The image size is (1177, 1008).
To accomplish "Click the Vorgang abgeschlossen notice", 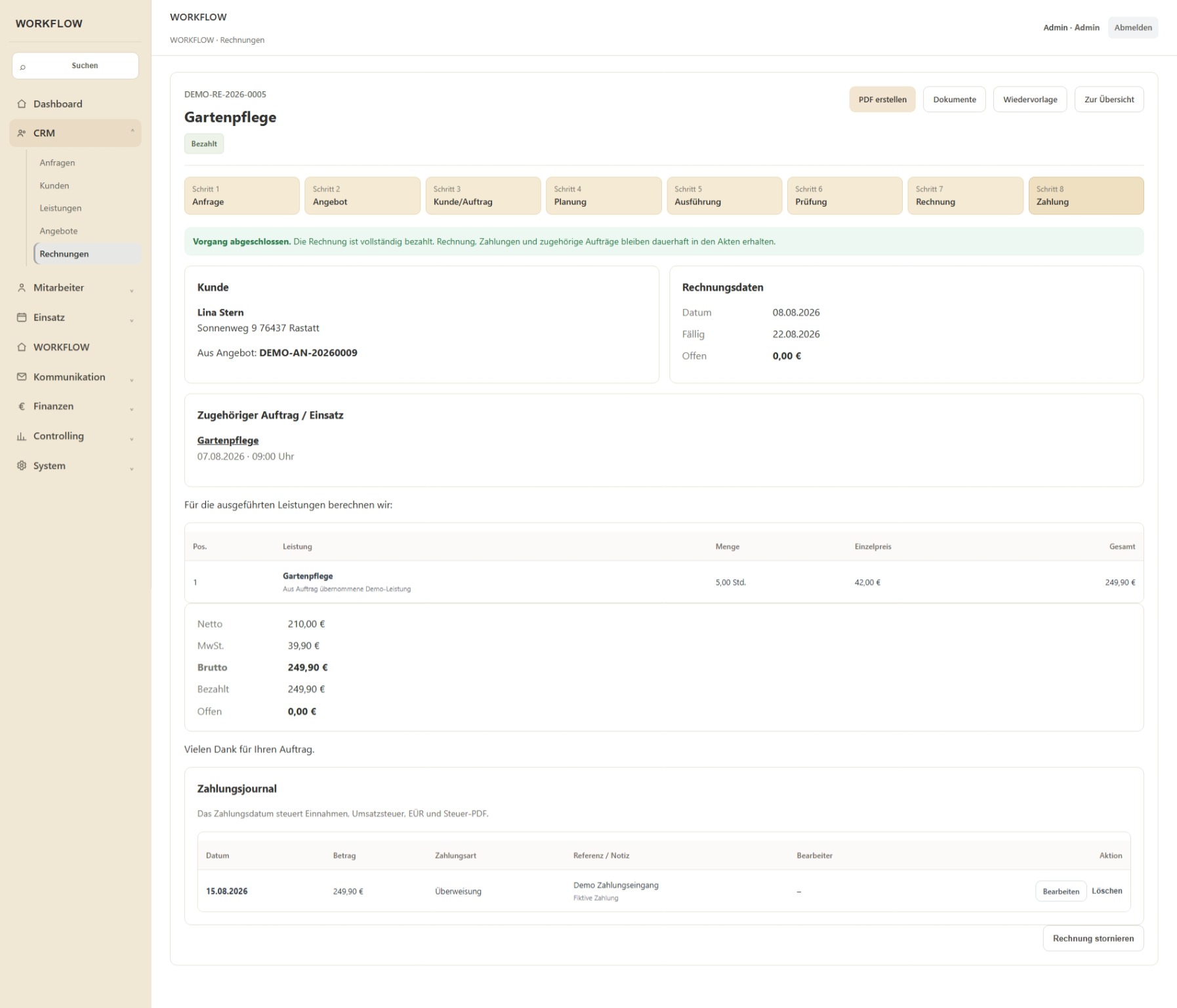I will (x=664, y=241).
